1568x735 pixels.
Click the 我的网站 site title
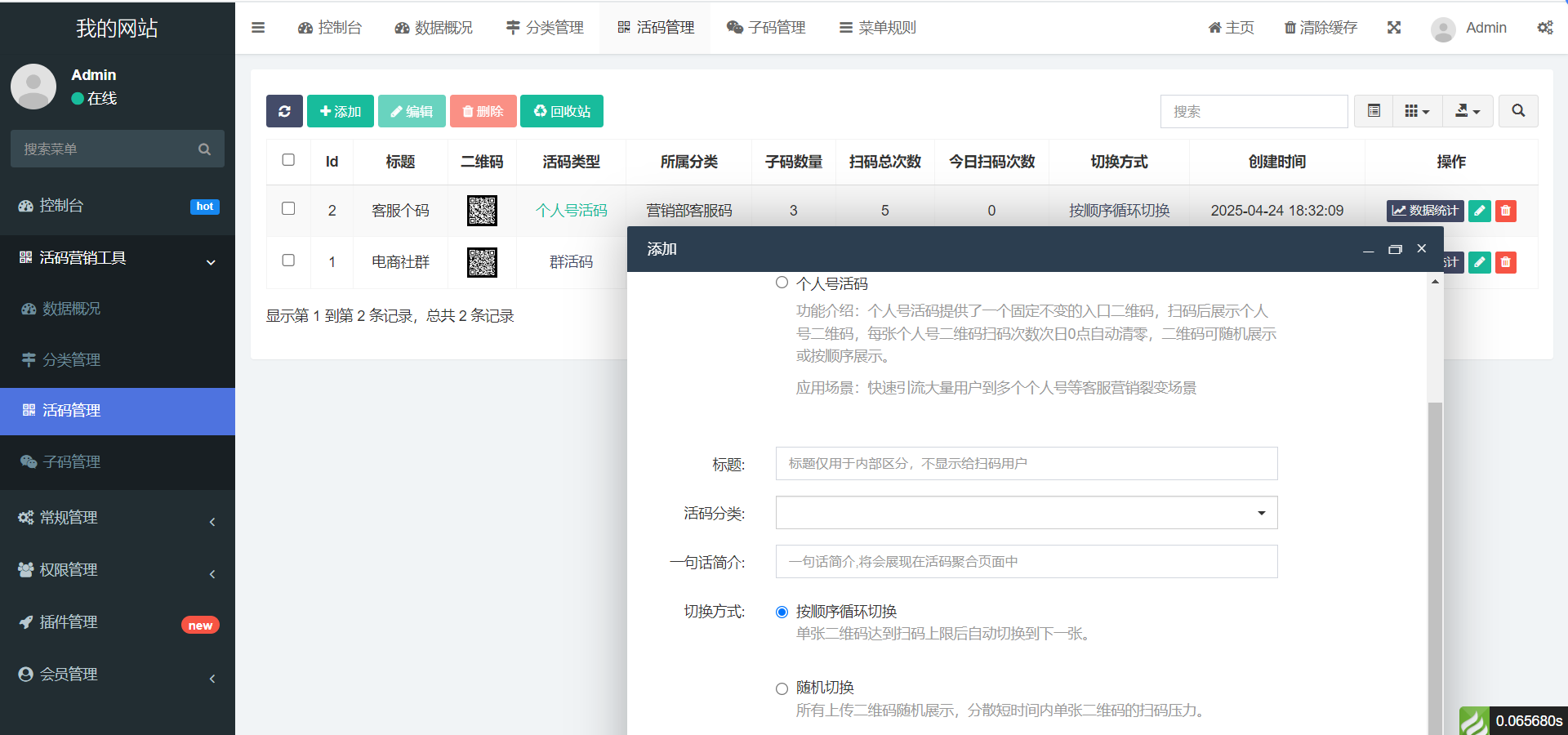click(117, 28)
